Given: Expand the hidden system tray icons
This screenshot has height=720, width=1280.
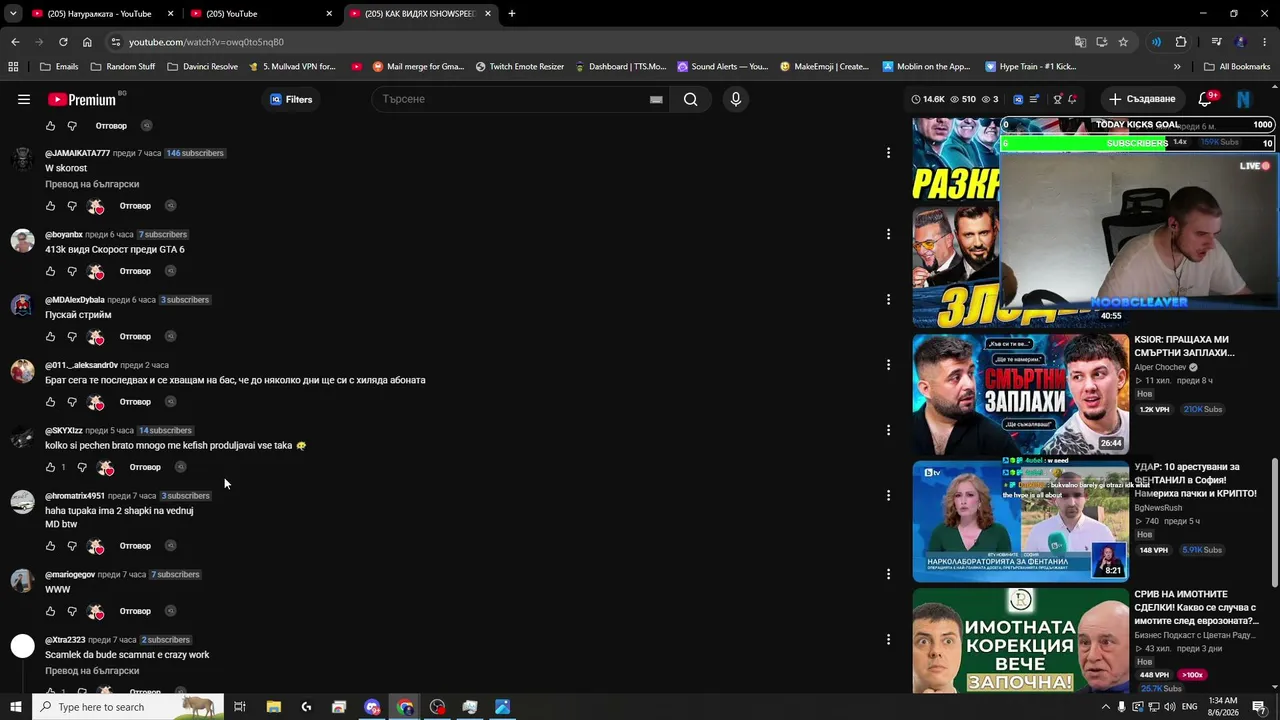Looking at the screenshot, I should click(x=1106, y=707).
